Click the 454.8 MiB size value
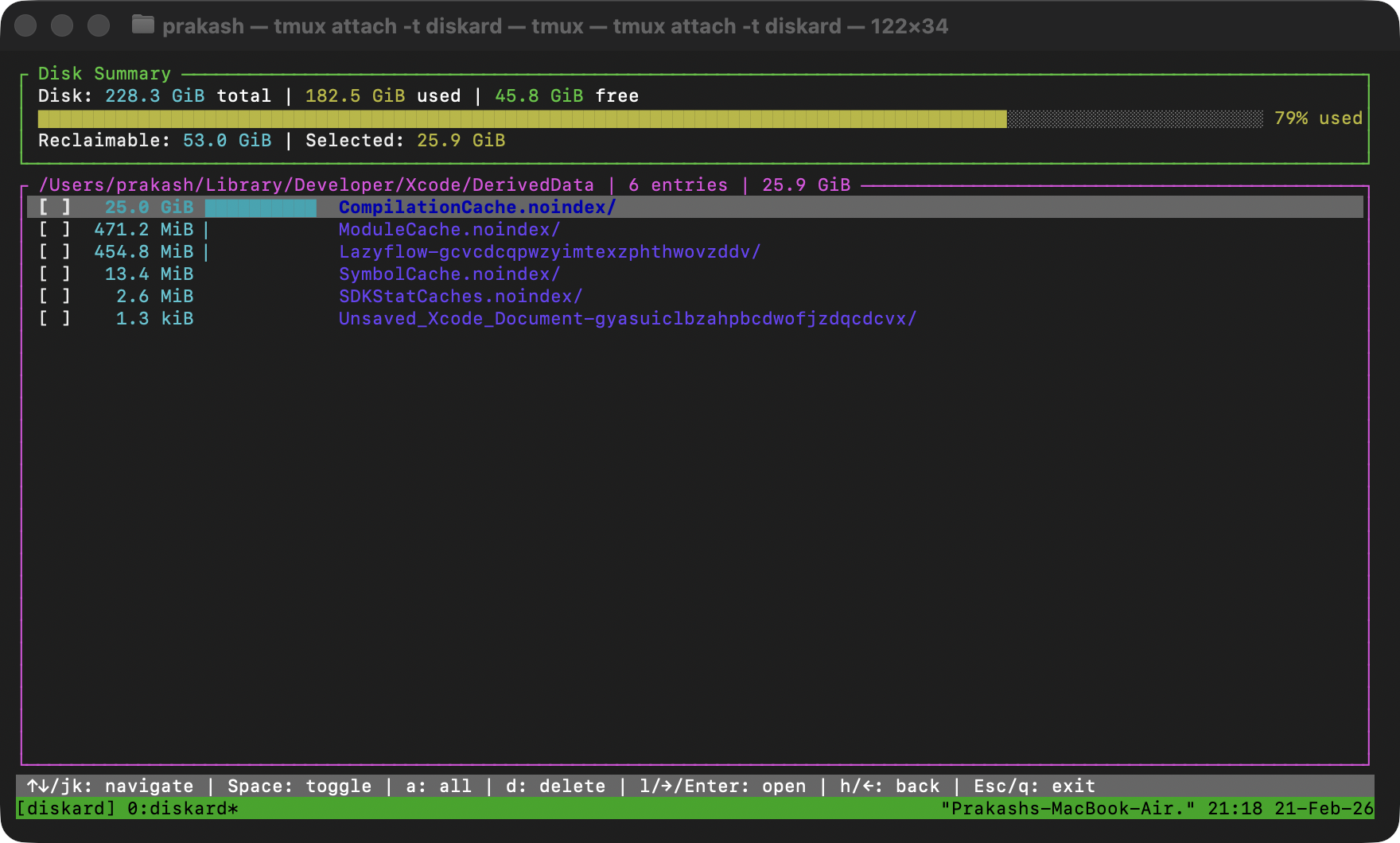The image size is (1400, 843). click(144, 251)
